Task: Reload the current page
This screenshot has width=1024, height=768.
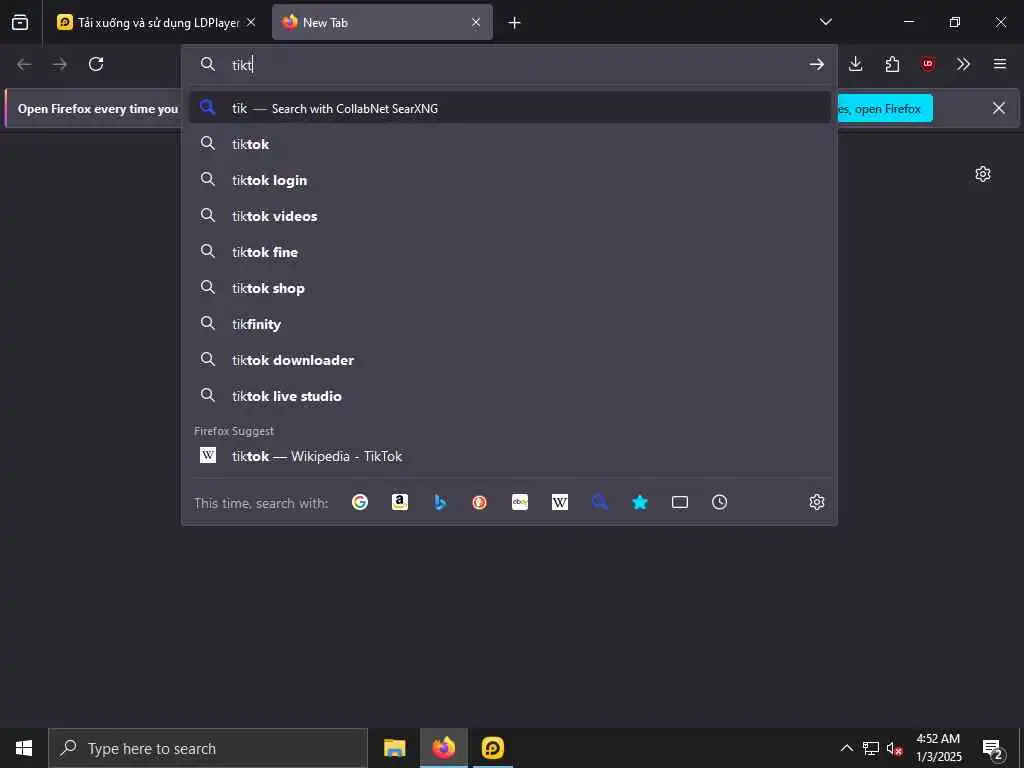Action: (96, 64)
